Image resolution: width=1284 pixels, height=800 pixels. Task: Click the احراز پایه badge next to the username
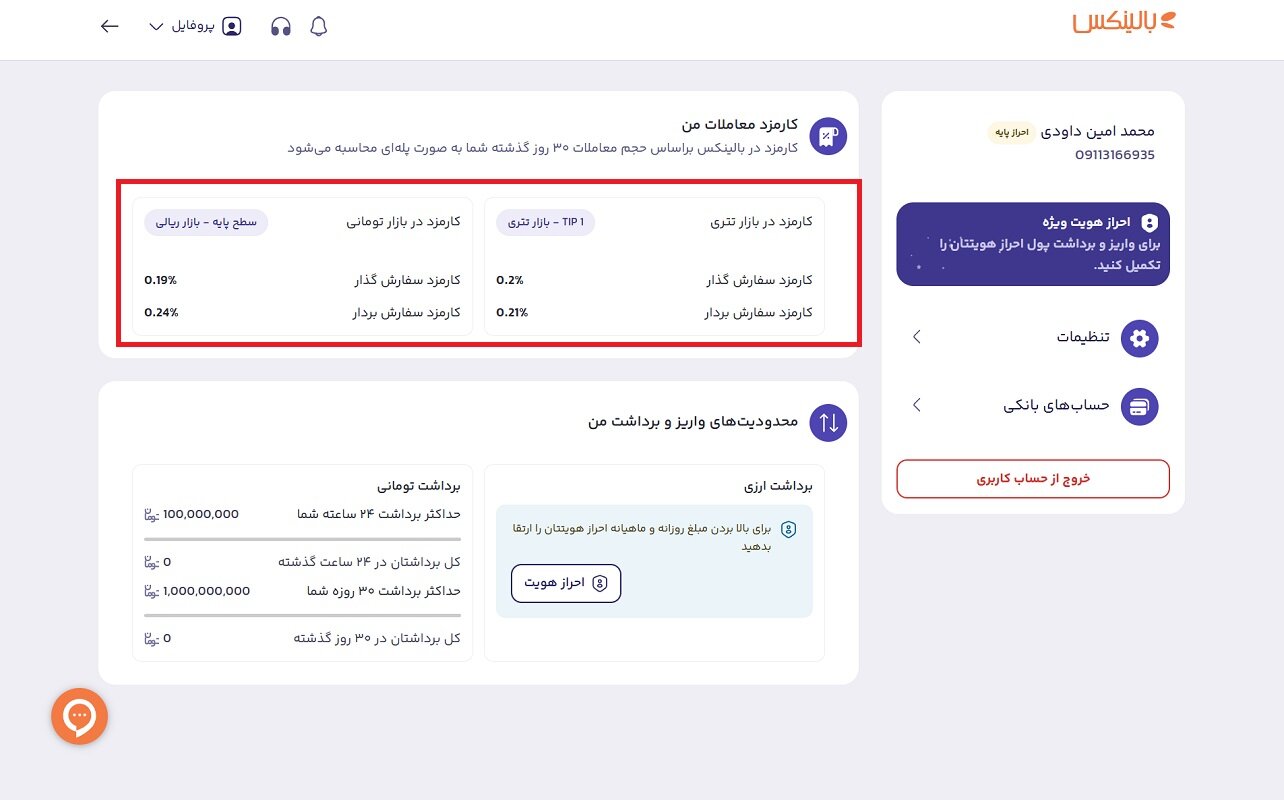click(x=1010, y=131)
